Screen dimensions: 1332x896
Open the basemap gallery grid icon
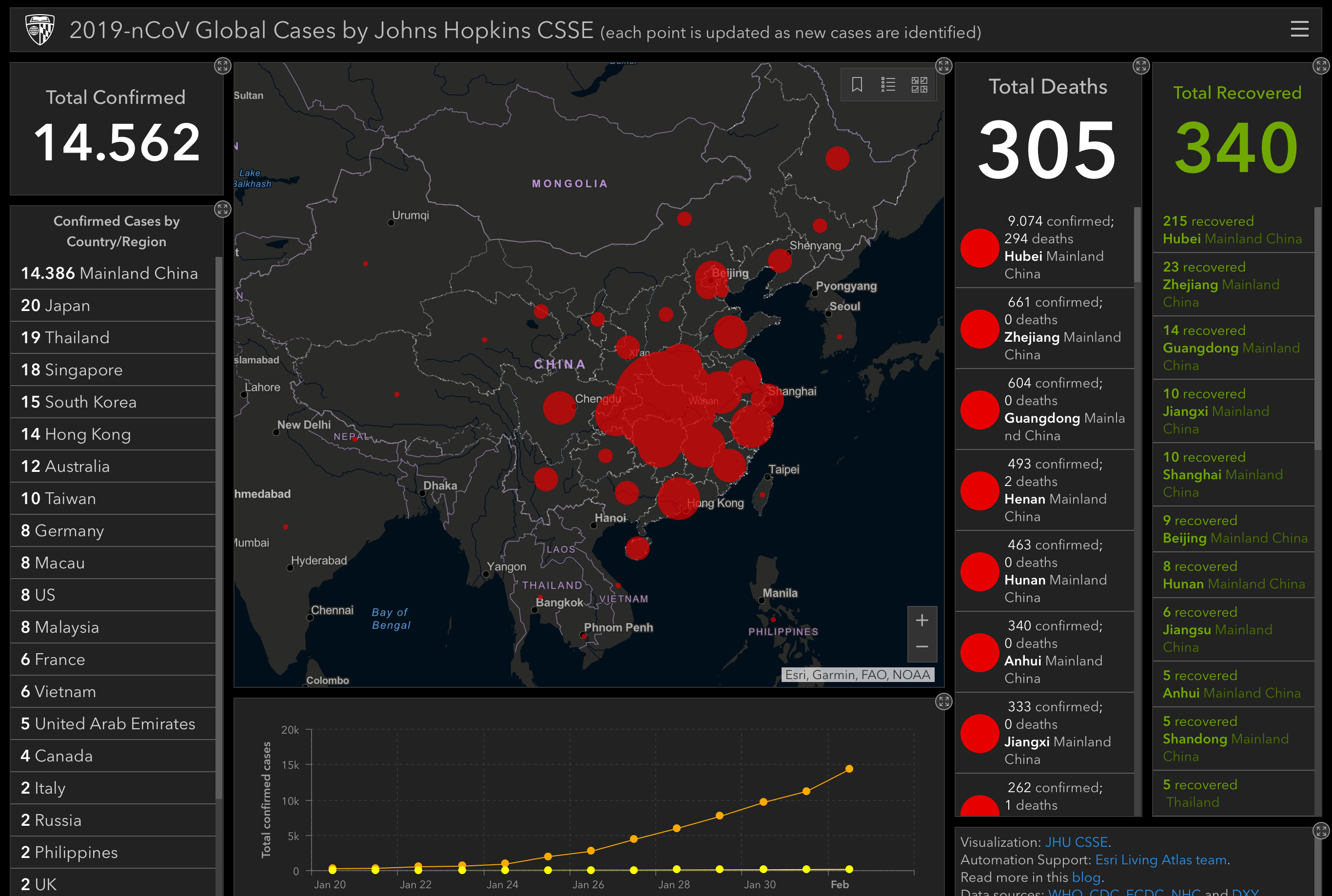[919, 84]
